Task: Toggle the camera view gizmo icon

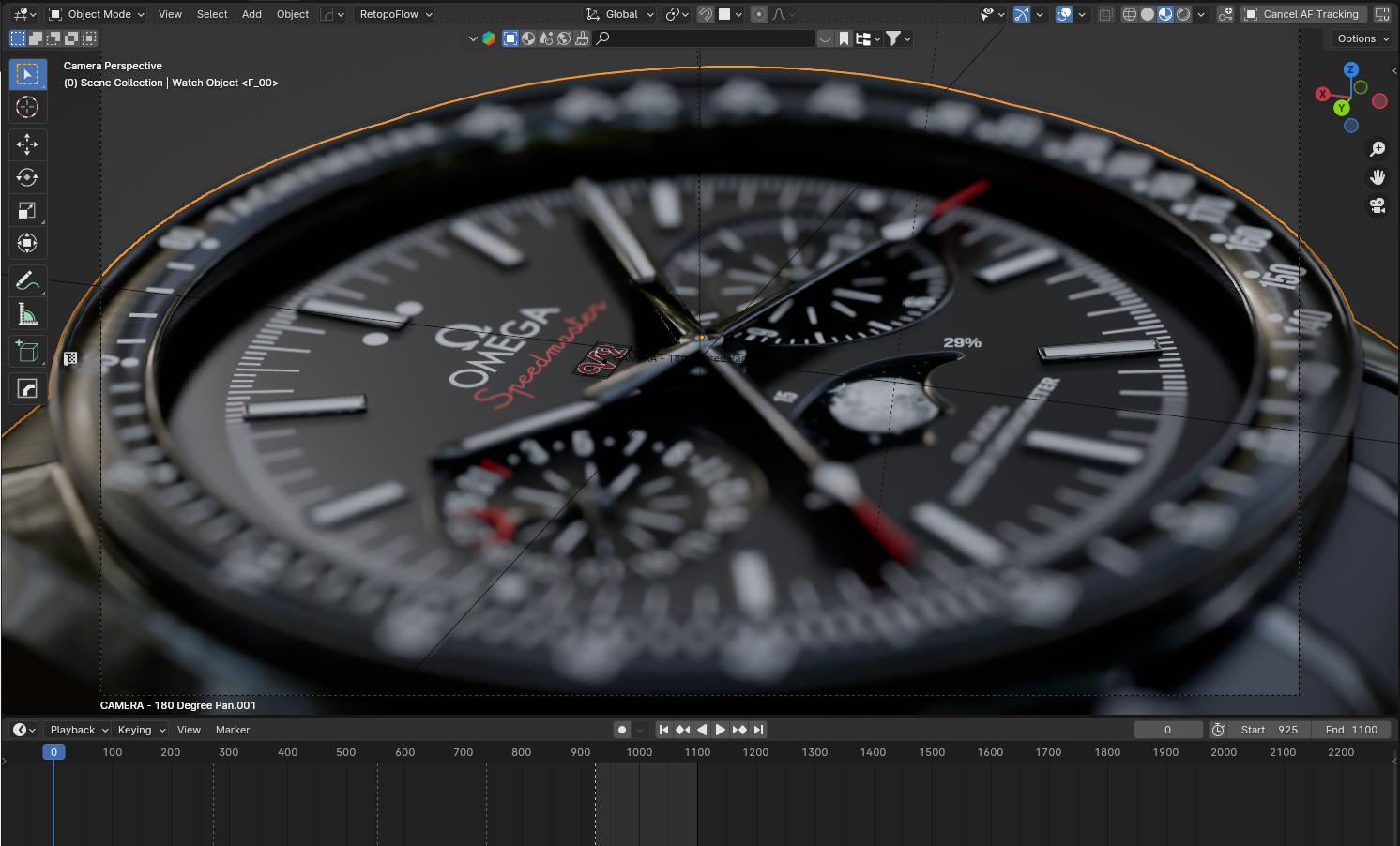Action: coord(1377,205)
